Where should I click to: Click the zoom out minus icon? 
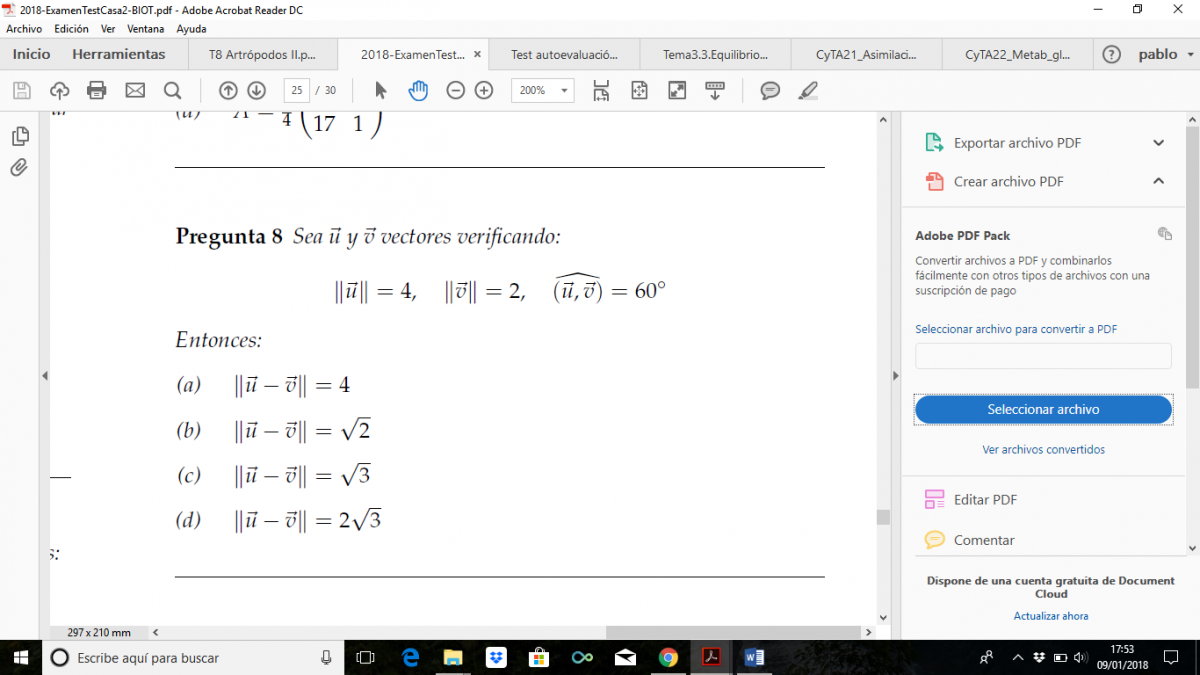pyautogui.click(x=455, y=91)
